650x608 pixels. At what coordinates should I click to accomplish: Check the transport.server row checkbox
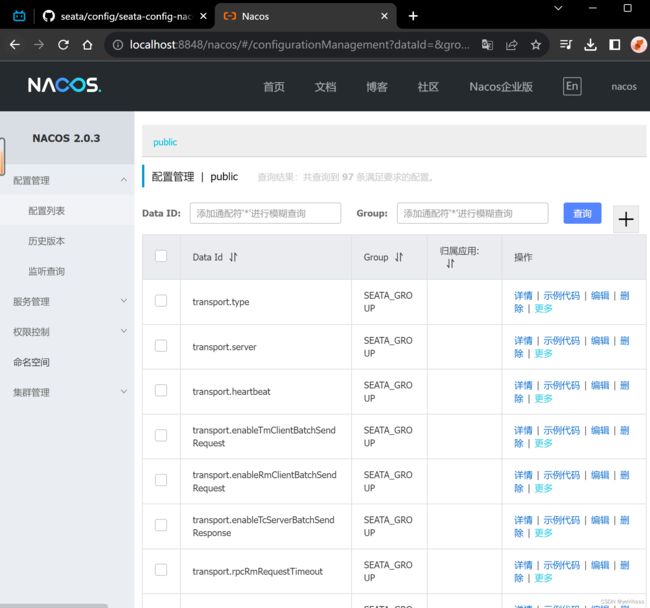tap(161, 346)
